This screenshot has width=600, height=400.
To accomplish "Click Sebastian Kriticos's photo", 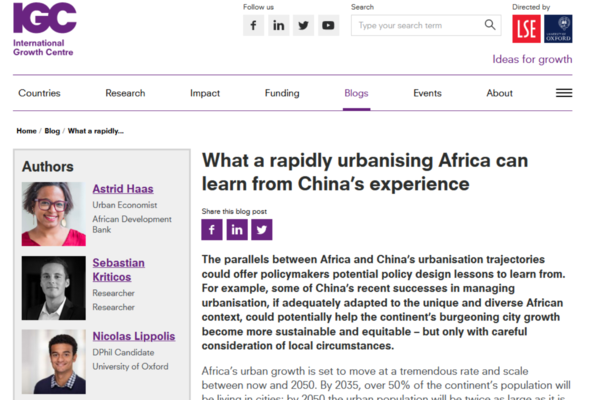I will point(54,288).
